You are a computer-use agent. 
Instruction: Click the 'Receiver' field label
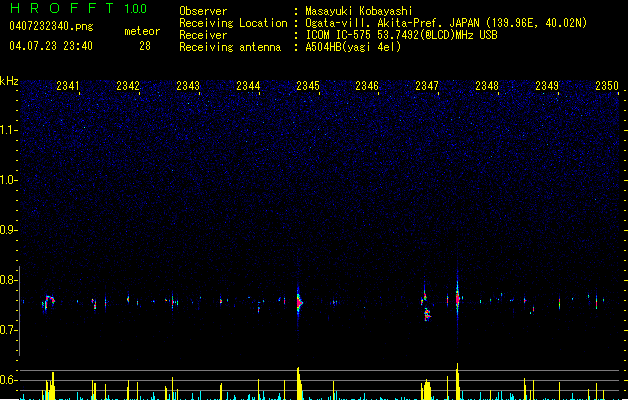point(203,35)
